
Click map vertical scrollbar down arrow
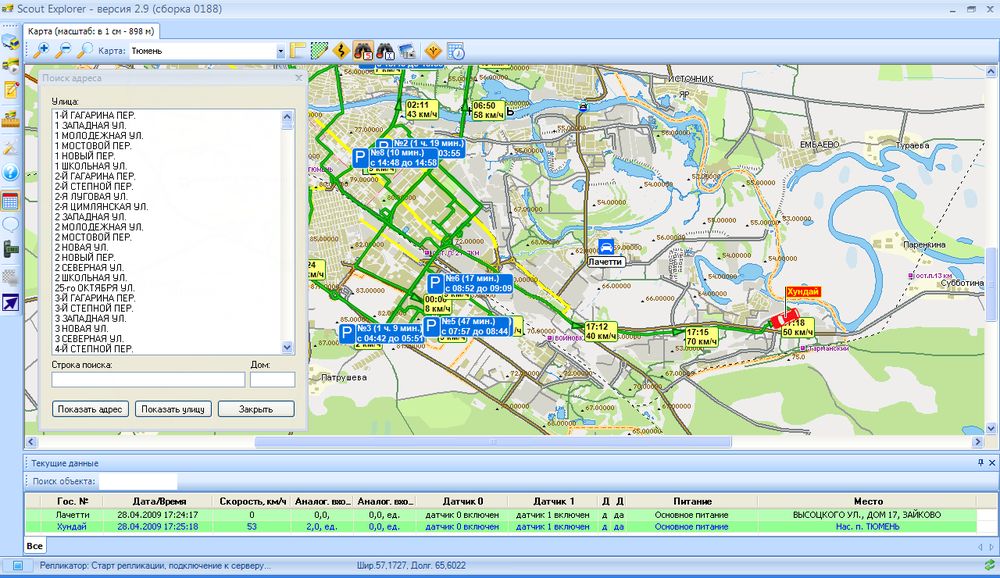(991, 428)
